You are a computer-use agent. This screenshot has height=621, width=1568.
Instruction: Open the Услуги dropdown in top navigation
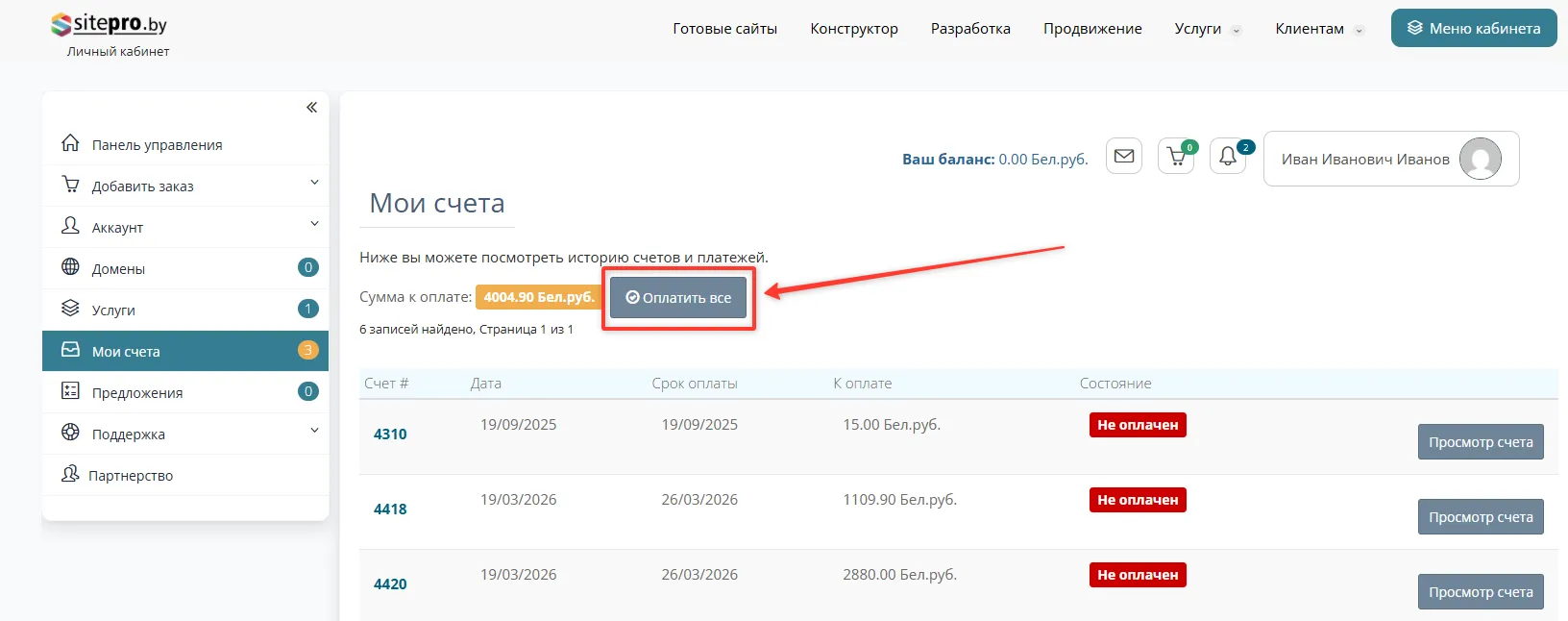[1207, 29]
